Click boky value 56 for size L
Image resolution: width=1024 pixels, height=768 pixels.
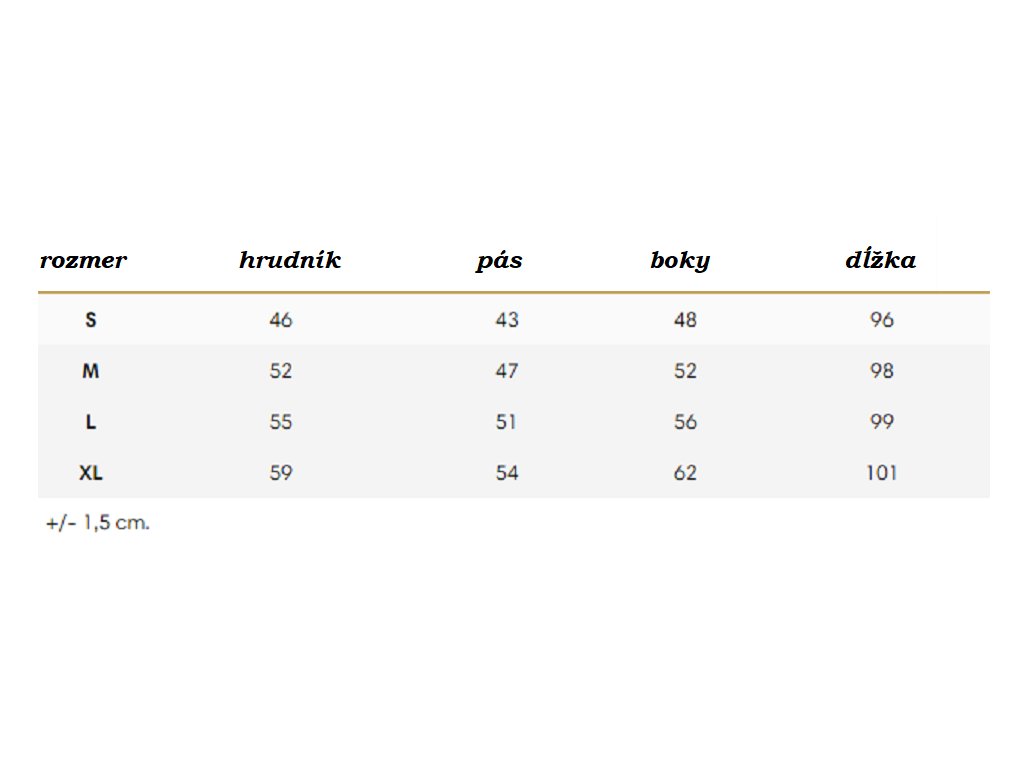(x=685, y=422)
